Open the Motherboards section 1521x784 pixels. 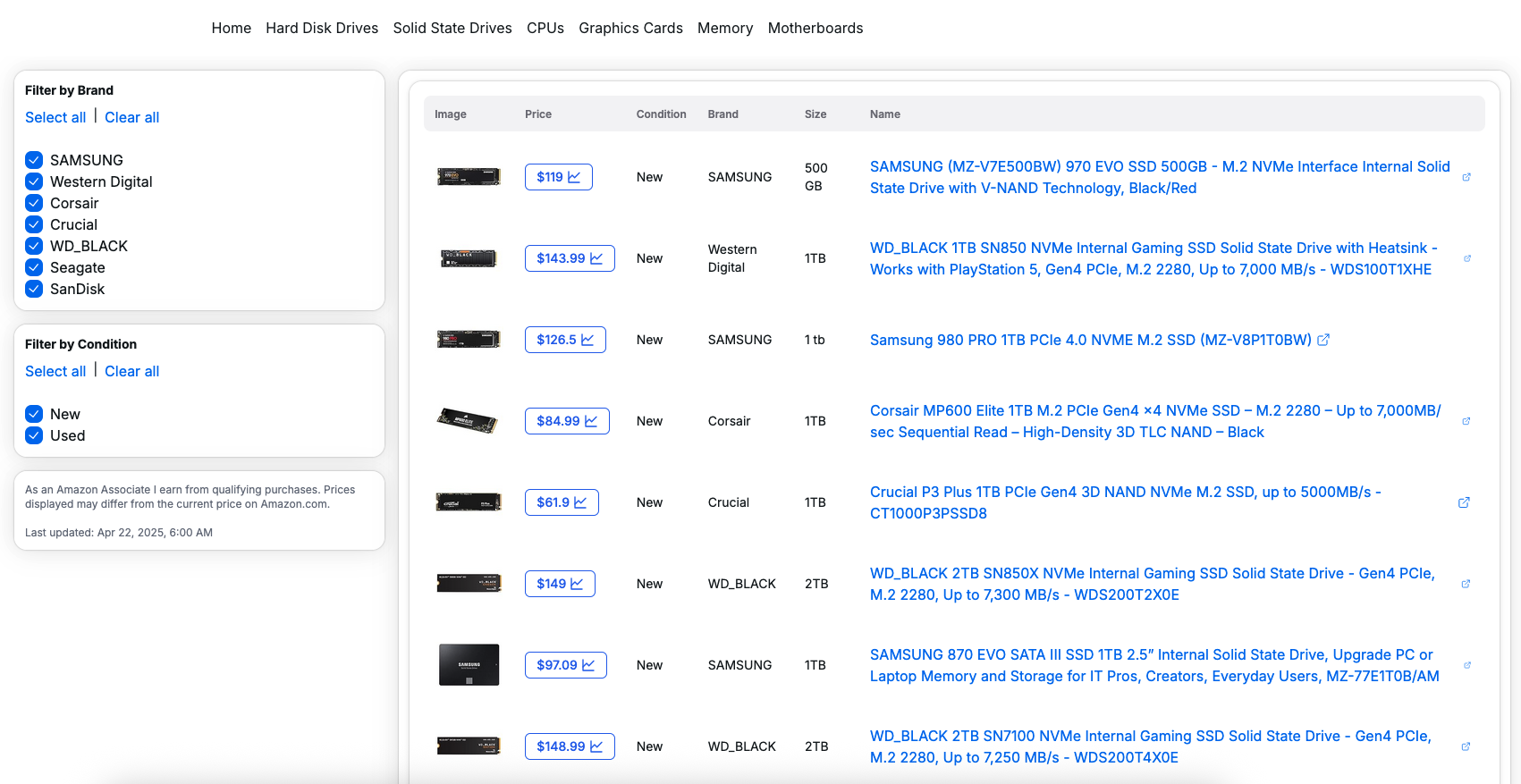[815, 28]
